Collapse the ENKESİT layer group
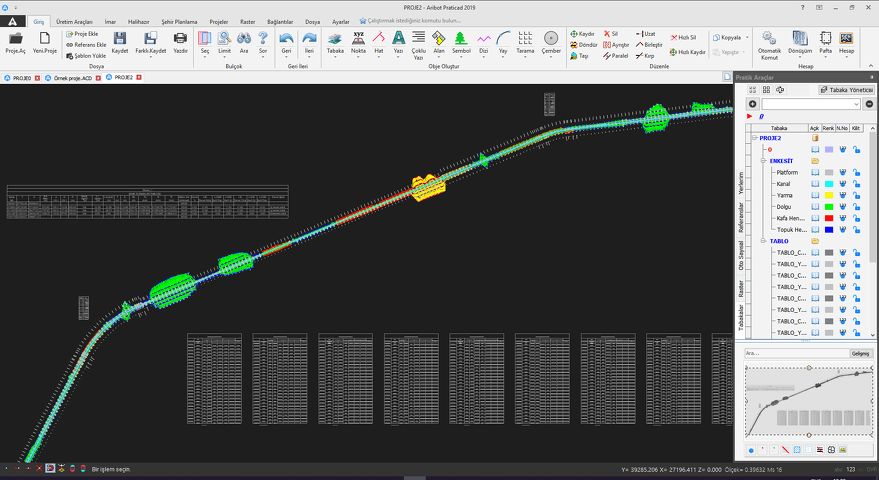The height and width of the screenshot is (480, 879). (763, 161)
